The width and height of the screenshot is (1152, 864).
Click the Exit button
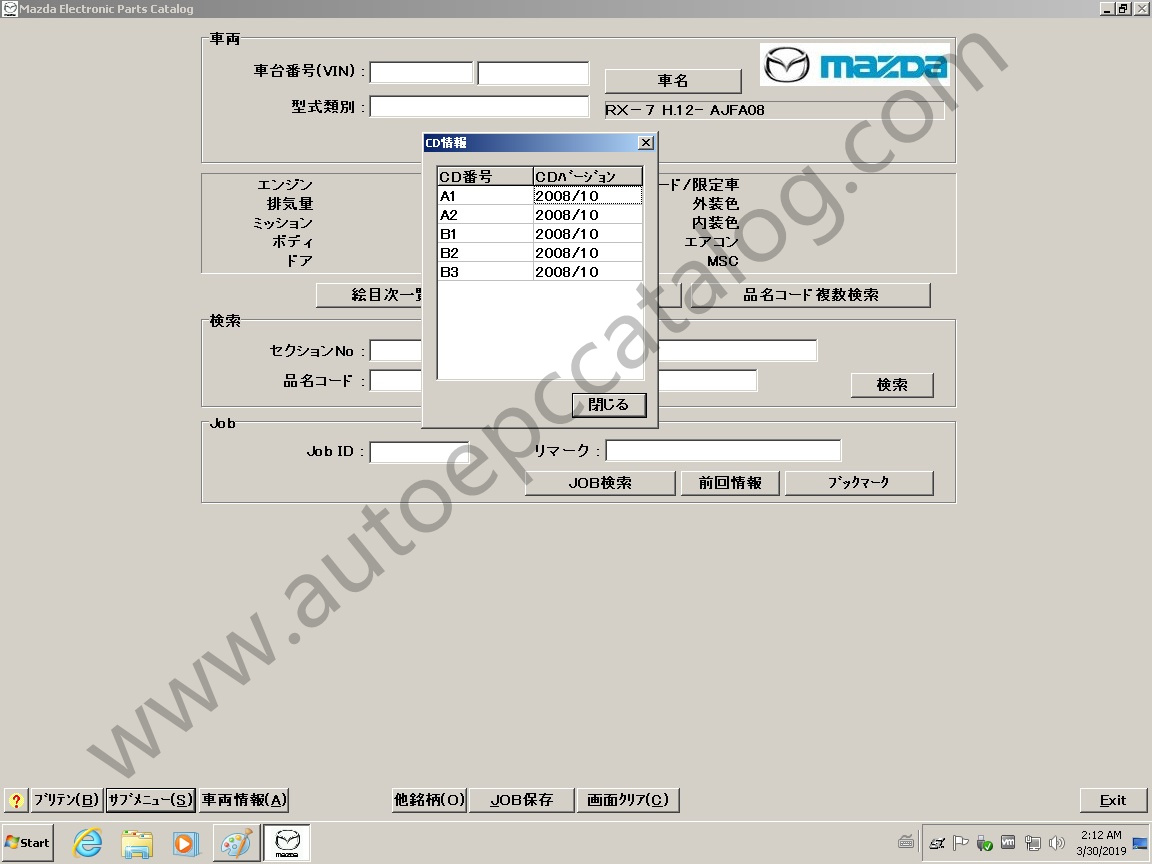(1113, 800)
